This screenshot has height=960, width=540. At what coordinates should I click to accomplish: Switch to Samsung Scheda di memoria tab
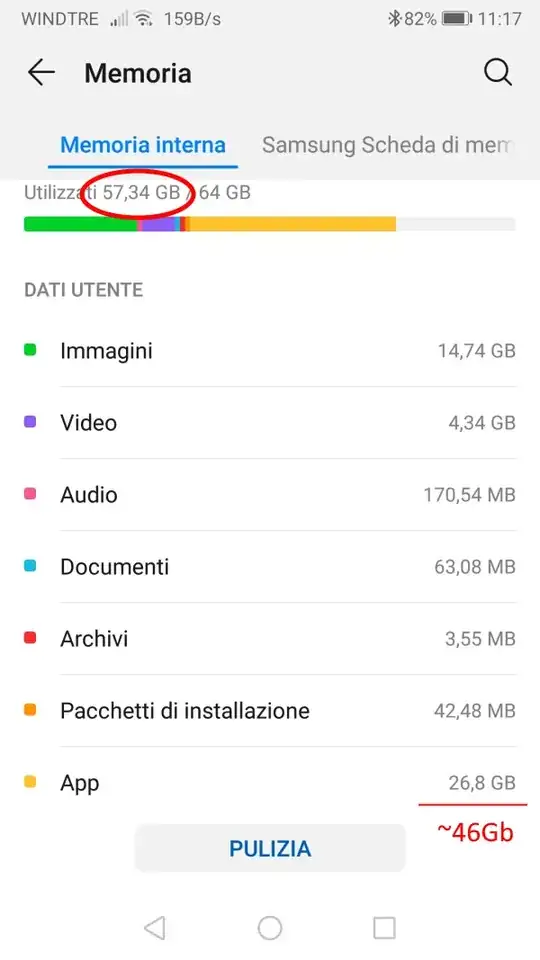(x=386, y=145)
